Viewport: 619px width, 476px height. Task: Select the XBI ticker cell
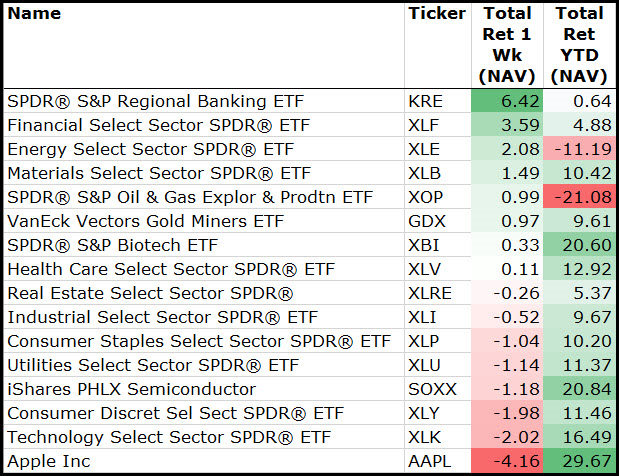tap(424, 245)
